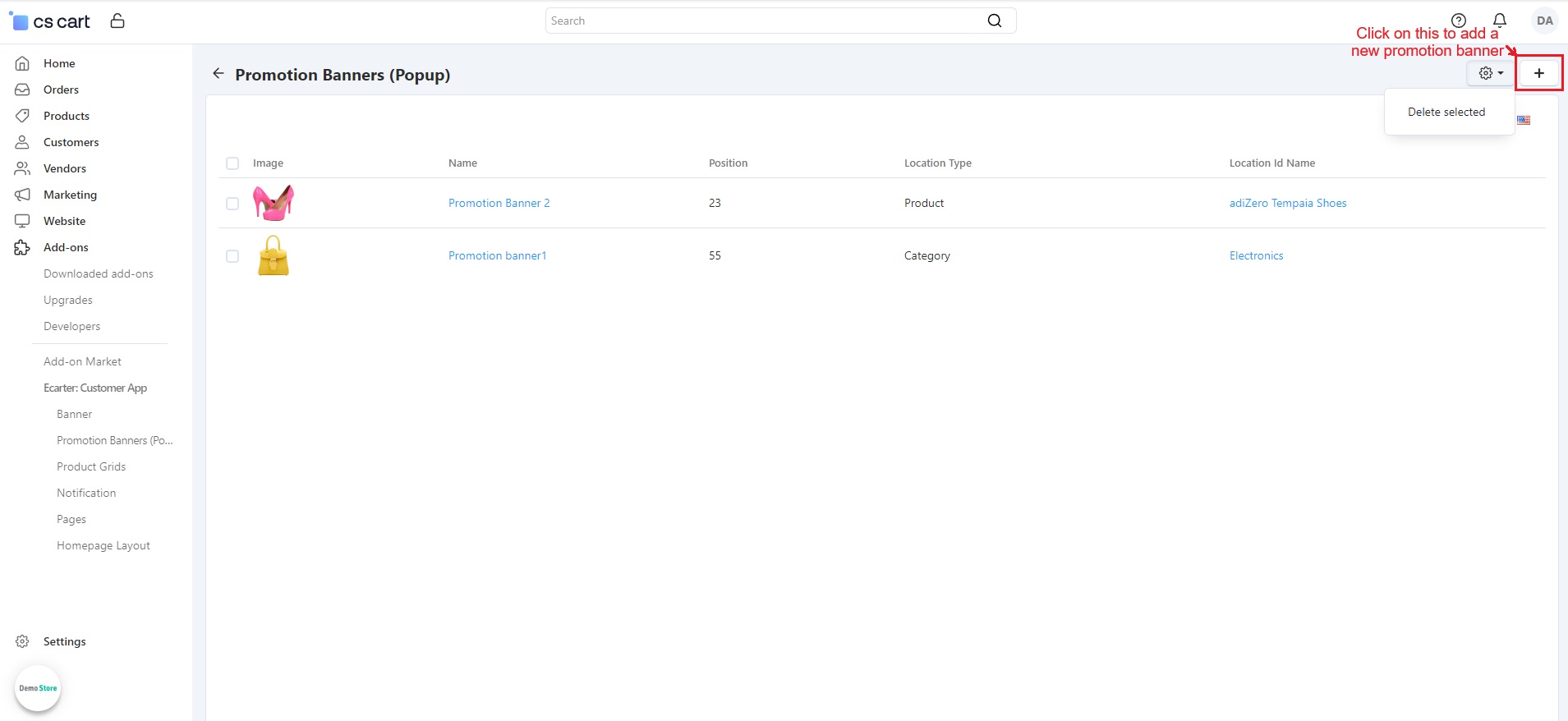Open the notifications bell
This screenshot has width=1568, height=721.
(x=1499, y=21)
